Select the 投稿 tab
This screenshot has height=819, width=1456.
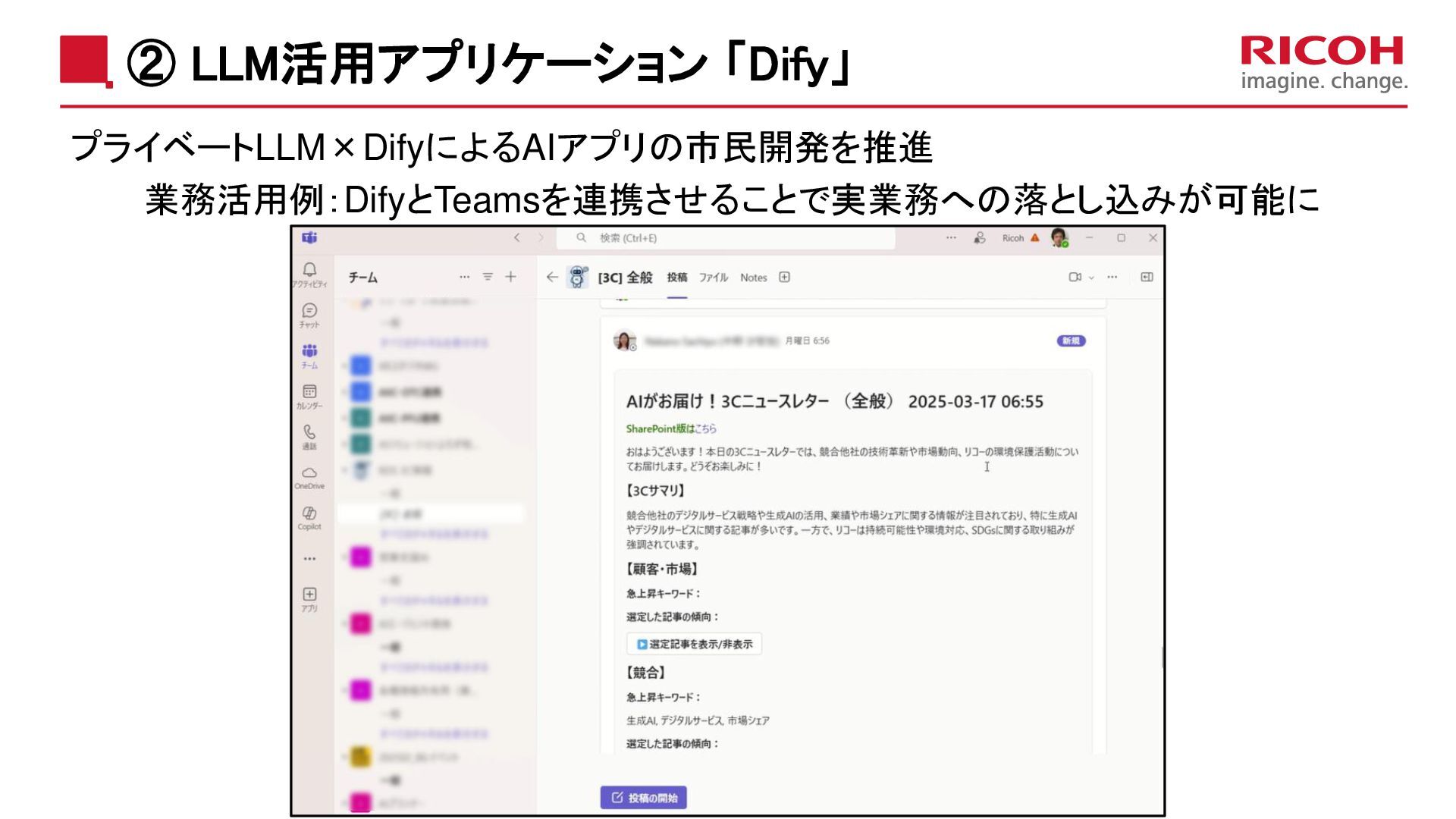pos(677,278)
